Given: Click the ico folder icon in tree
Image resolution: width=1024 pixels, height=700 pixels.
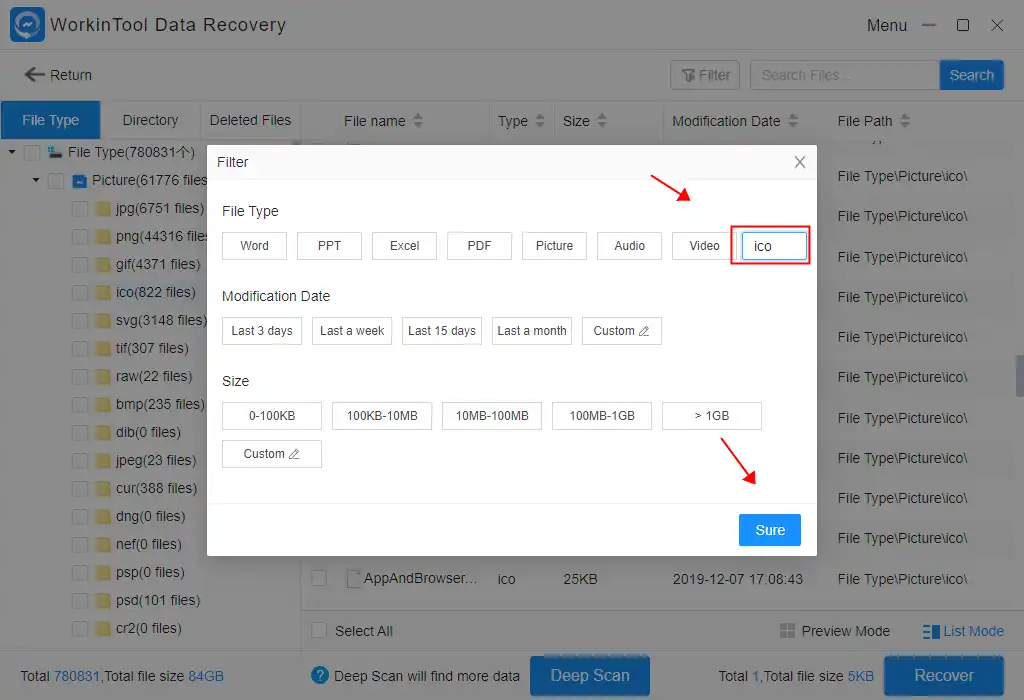Looking at the screenshot, I should point(103,293).
